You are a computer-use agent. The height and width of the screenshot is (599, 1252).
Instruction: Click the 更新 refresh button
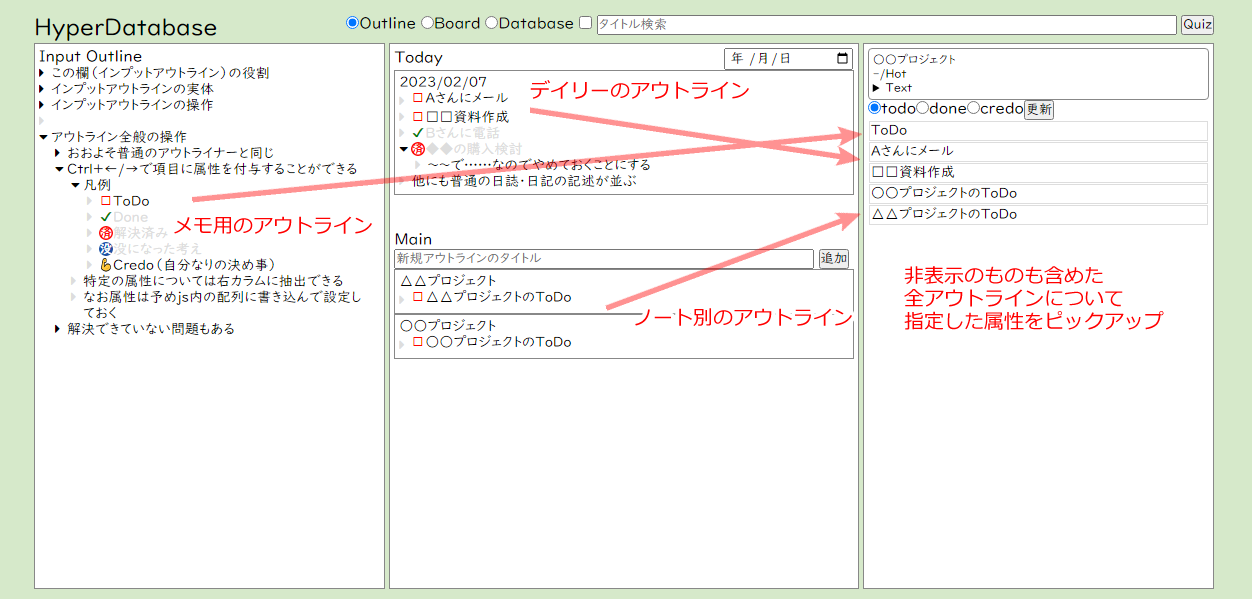point(1039,110)
